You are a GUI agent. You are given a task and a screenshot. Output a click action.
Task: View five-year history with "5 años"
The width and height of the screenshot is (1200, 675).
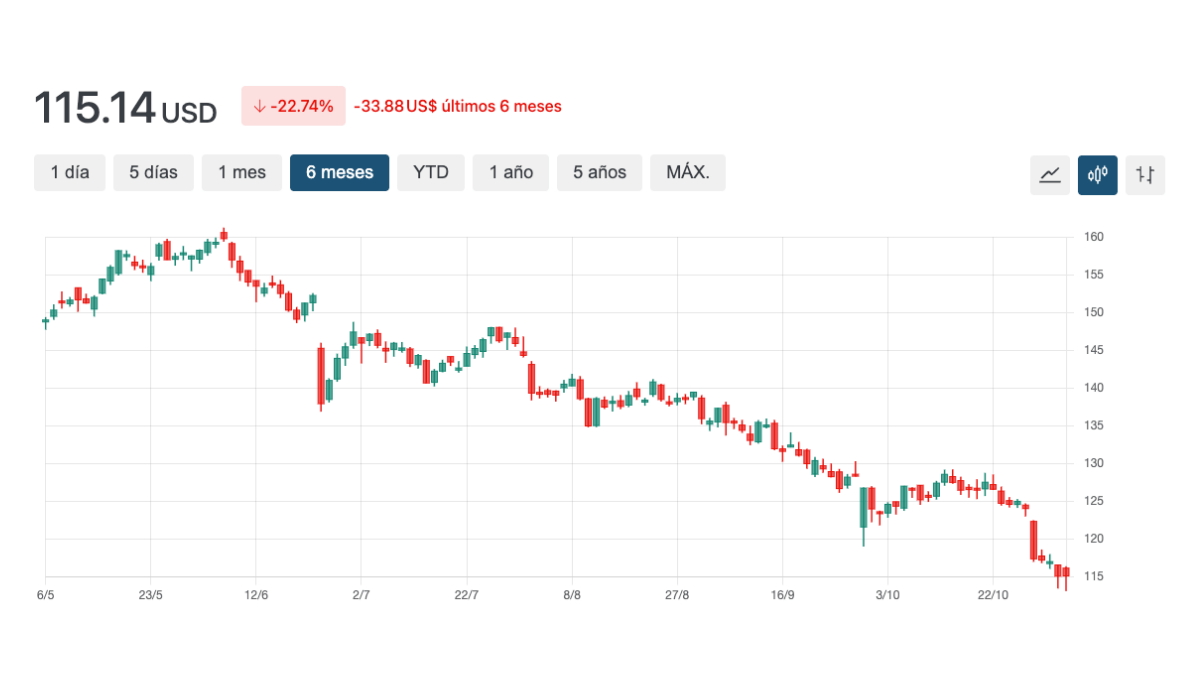(x=598, y=172)
